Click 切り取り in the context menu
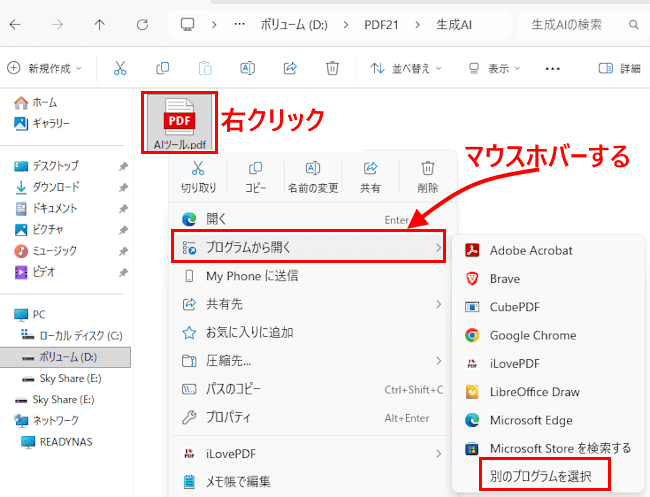Viewport: 650px width, 497px height. tap(199, 177)
